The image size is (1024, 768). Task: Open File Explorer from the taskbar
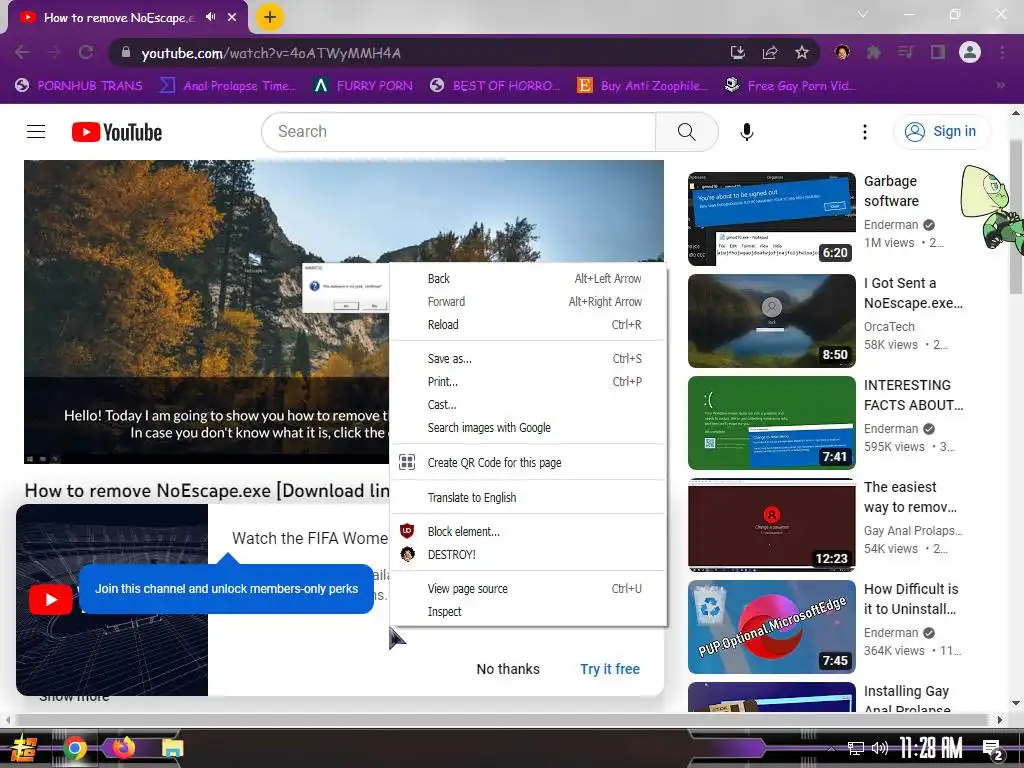point(172,748)
